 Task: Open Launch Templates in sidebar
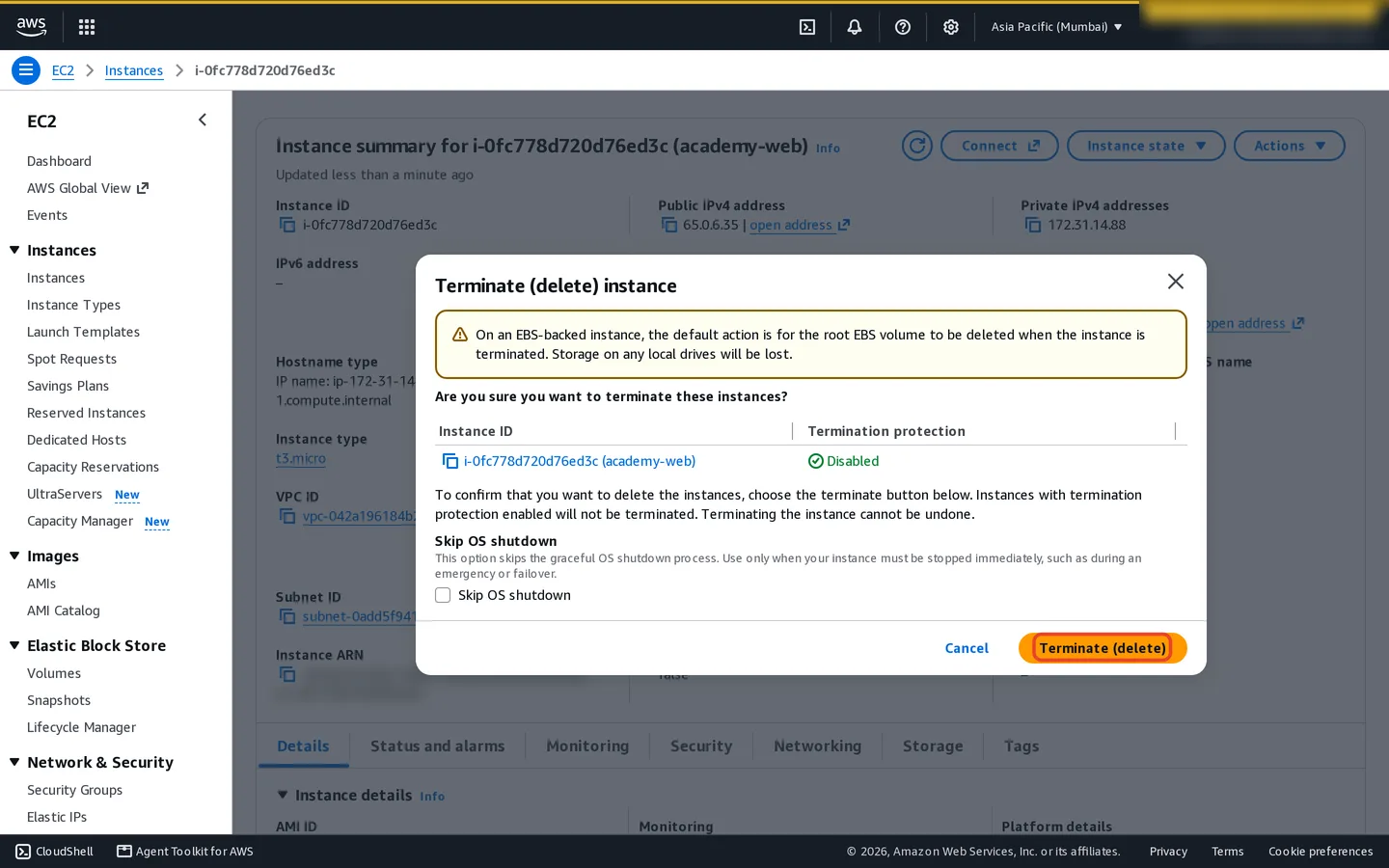click(x=83, y=332)
